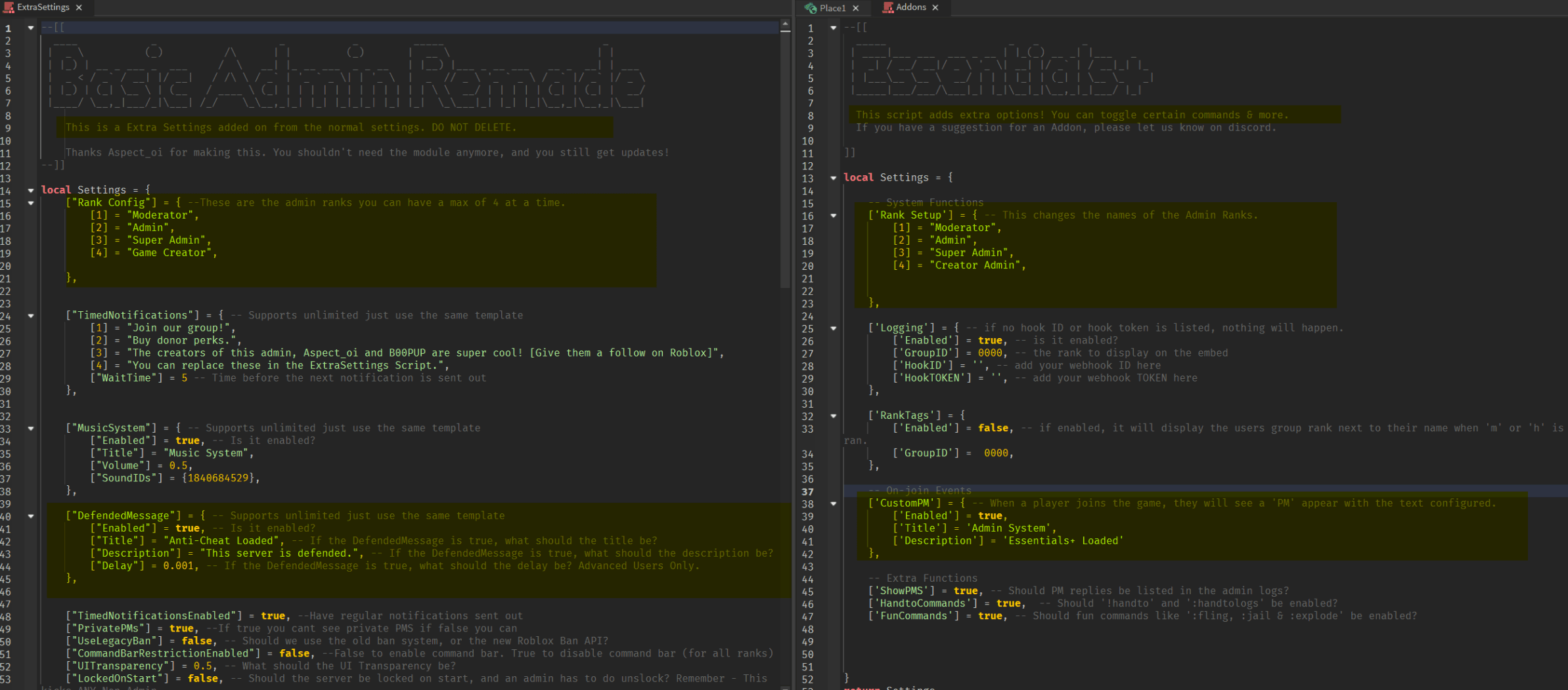1568x690 pixels.
Task: Collapse the "DefendedMessage" table fold arrow
Action: click(31, 516)
